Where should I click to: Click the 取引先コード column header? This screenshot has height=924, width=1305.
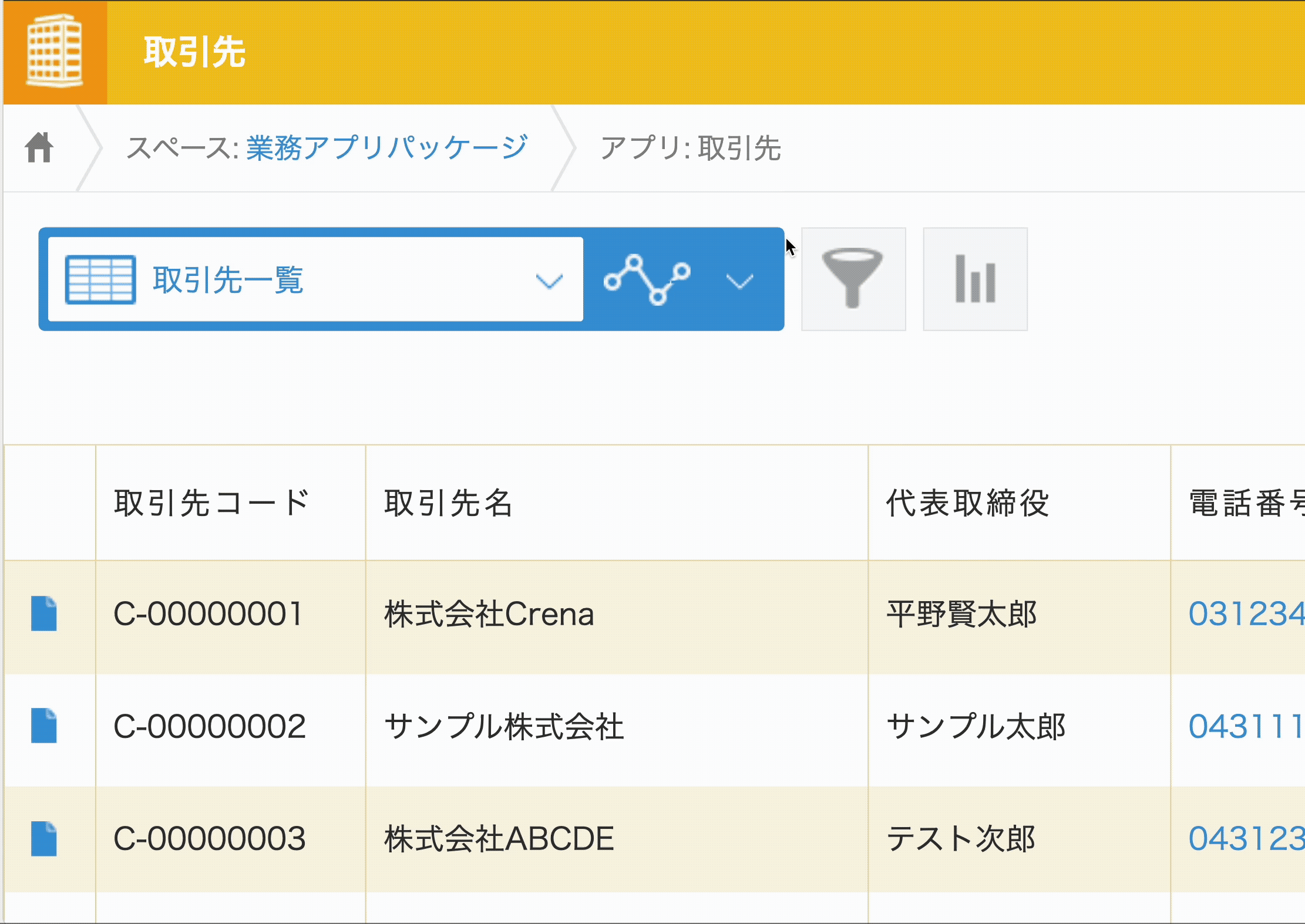point(211,503)
